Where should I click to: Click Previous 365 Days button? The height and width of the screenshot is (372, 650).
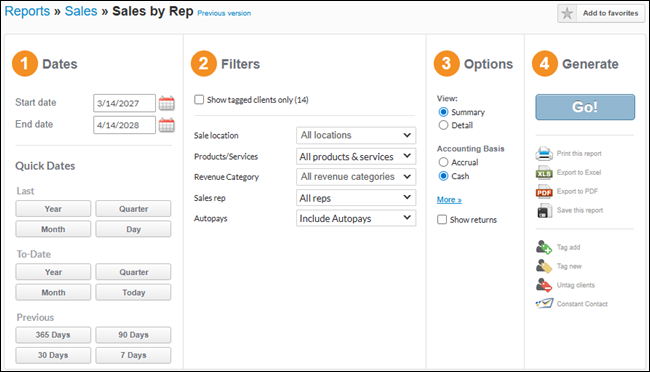point(53,335)
